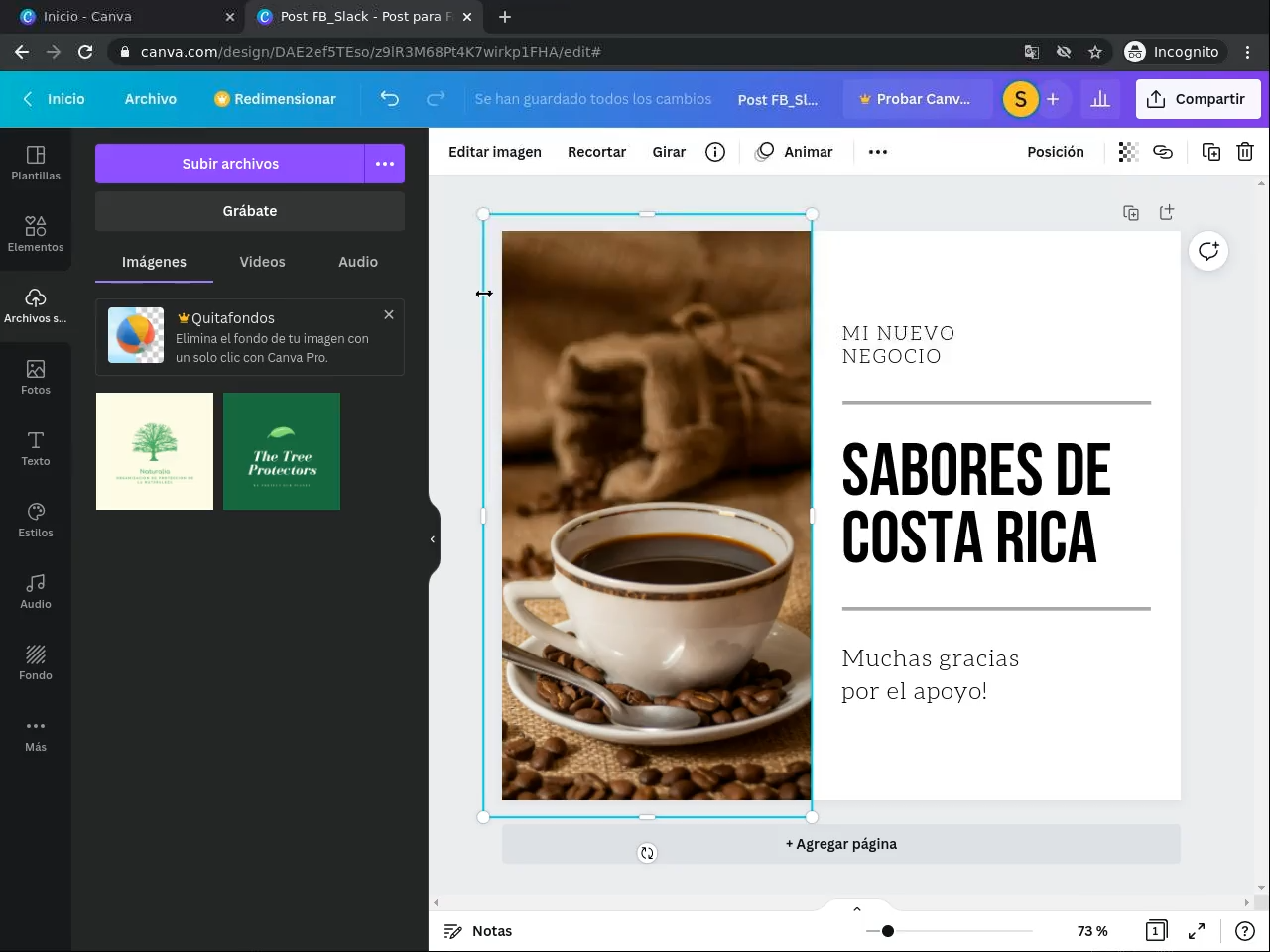Click the zoom slider handle

pyautogui.click(x=888, y=931)
